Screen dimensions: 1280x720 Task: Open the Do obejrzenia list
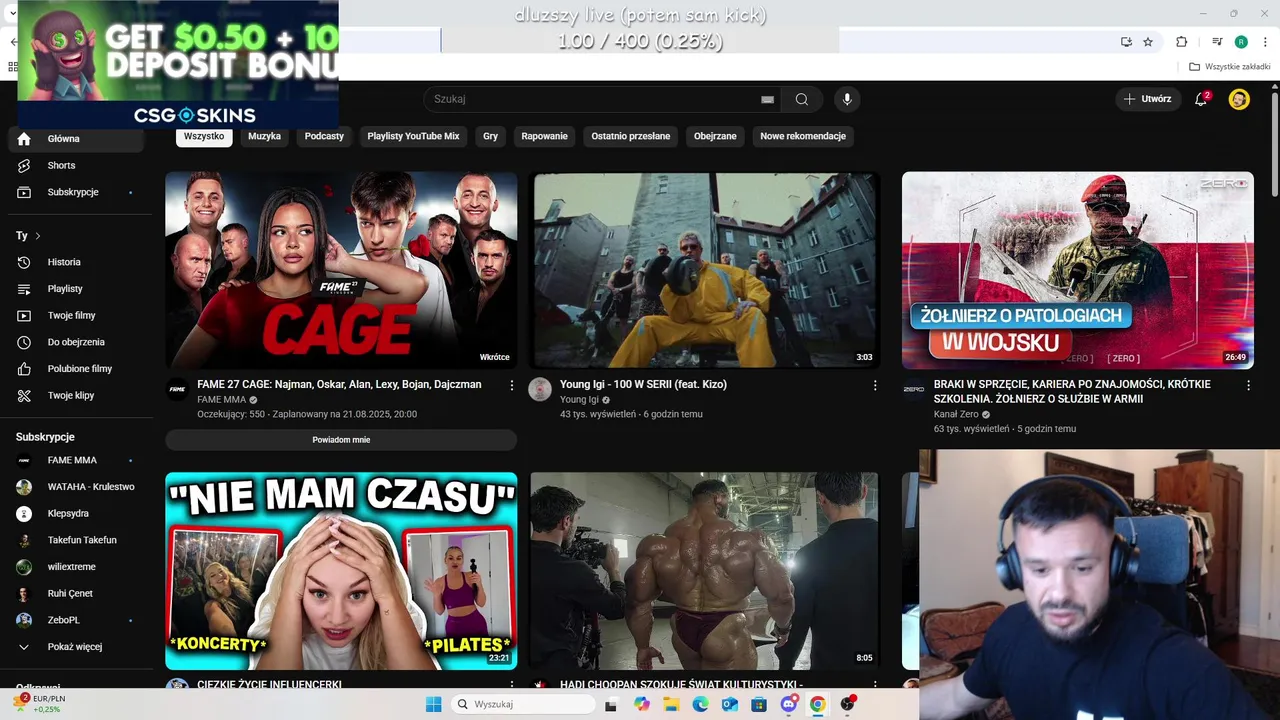coord(76,342)
